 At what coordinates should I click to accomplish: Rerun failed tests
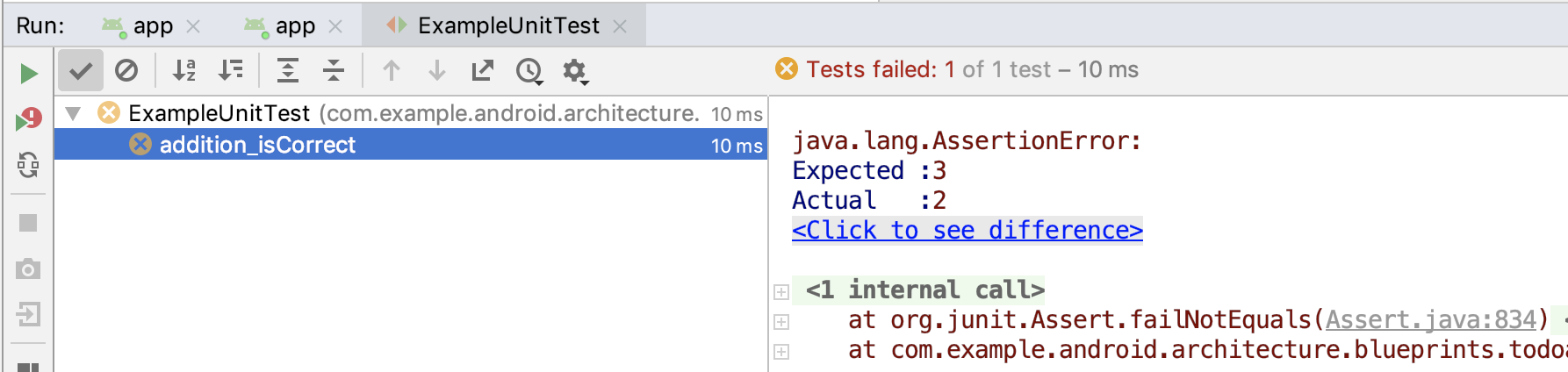point(28,119)
